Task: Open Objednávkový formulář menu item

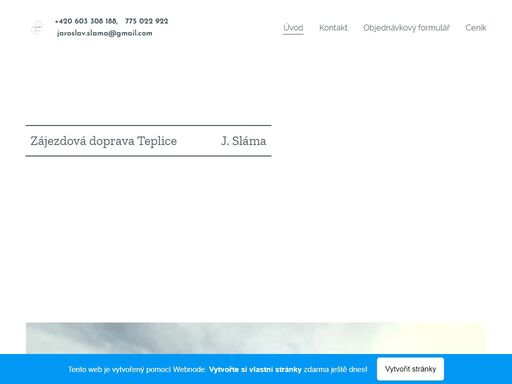Action: [406, 28]
